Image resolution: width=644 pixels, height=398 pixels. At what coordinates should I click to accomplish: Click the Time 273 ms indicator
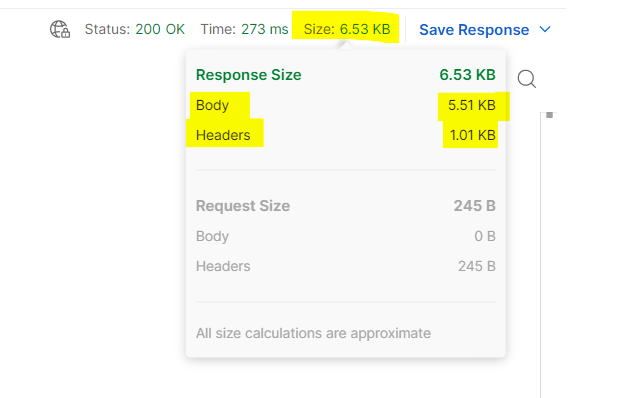tap(244, 29)
